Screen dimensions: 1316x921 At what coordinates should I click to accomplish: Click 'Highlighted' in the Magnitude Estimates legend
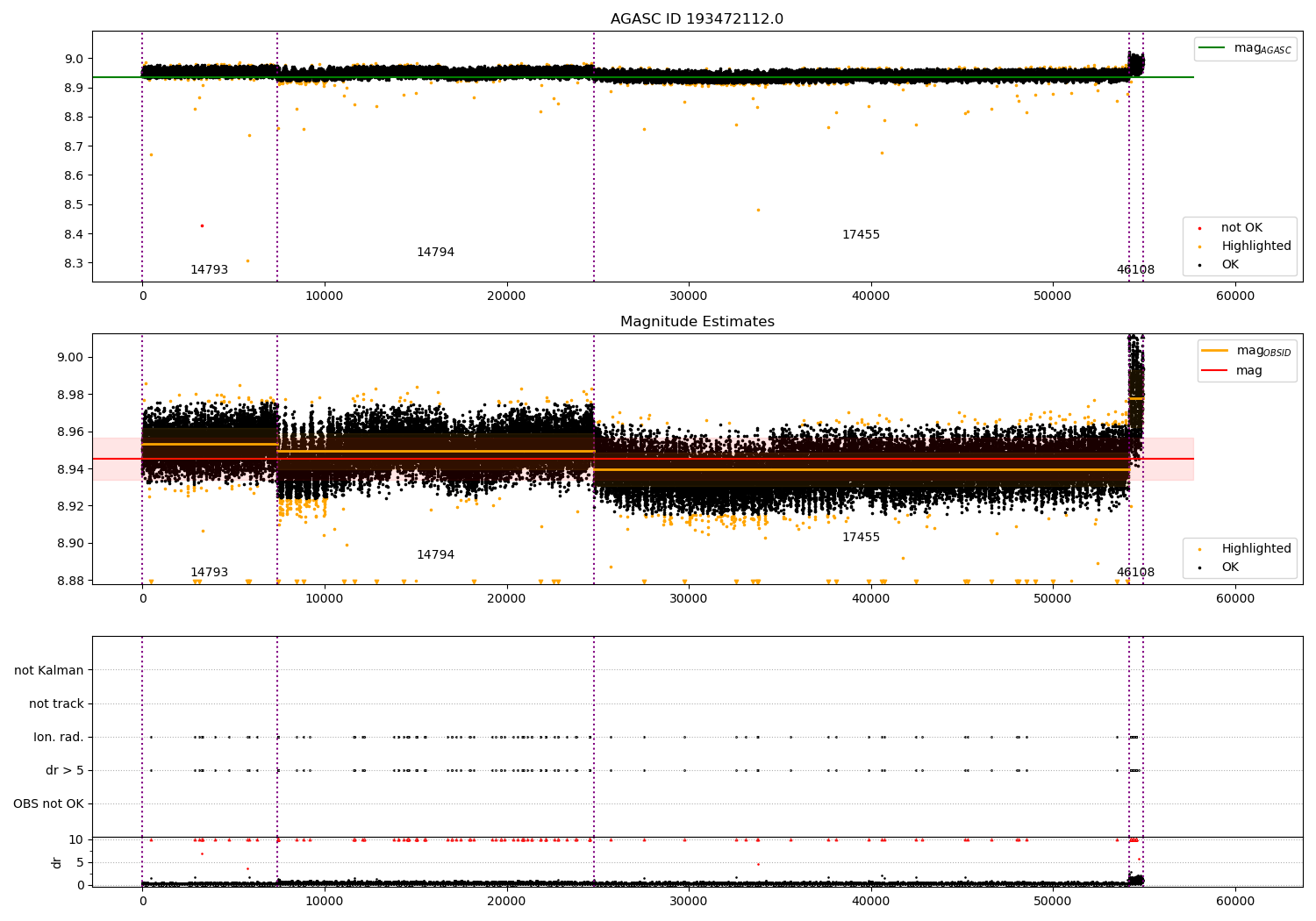pos(1256,549)
